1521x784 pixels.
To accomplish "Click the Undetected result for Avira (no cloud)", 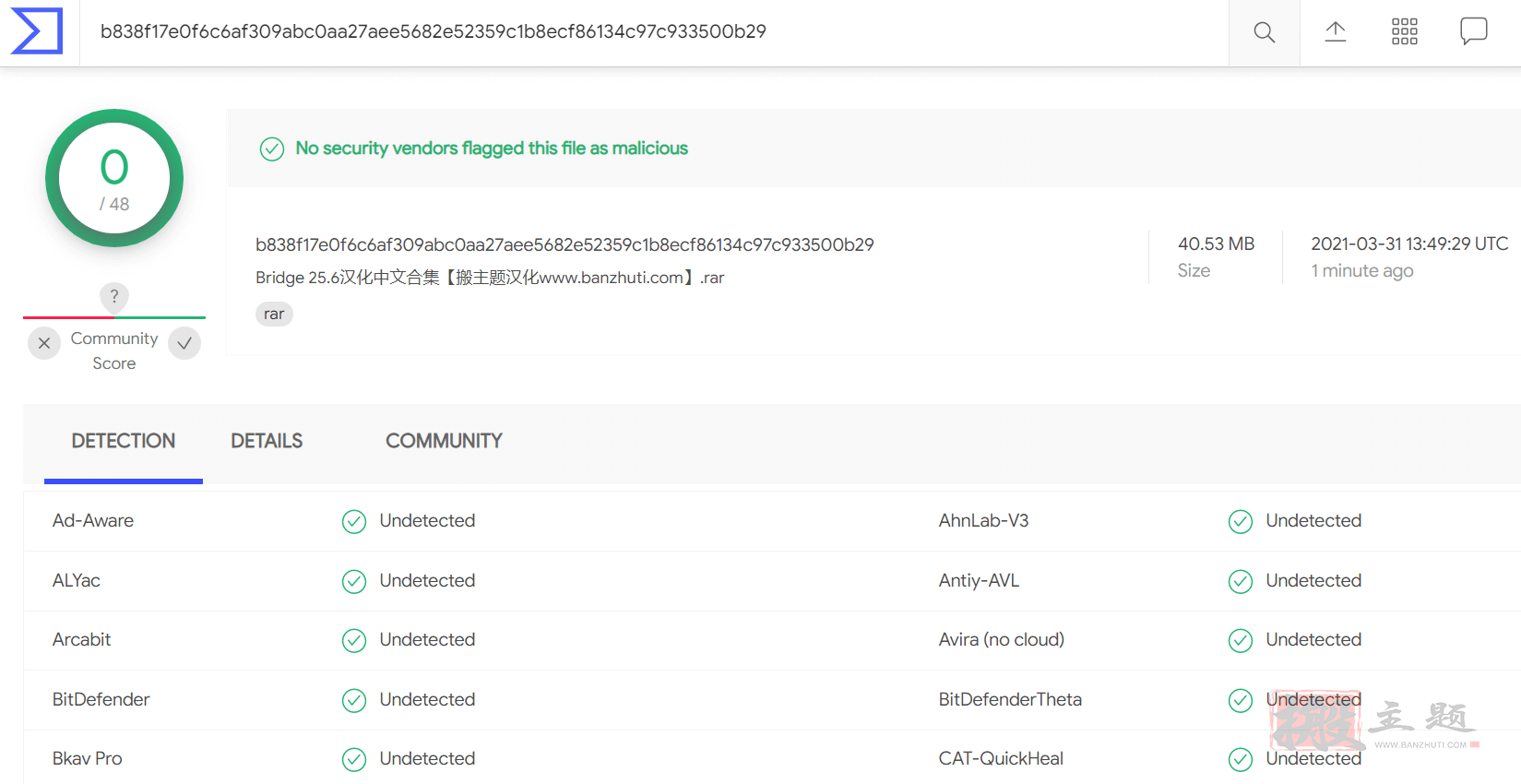I will 1313,640.
